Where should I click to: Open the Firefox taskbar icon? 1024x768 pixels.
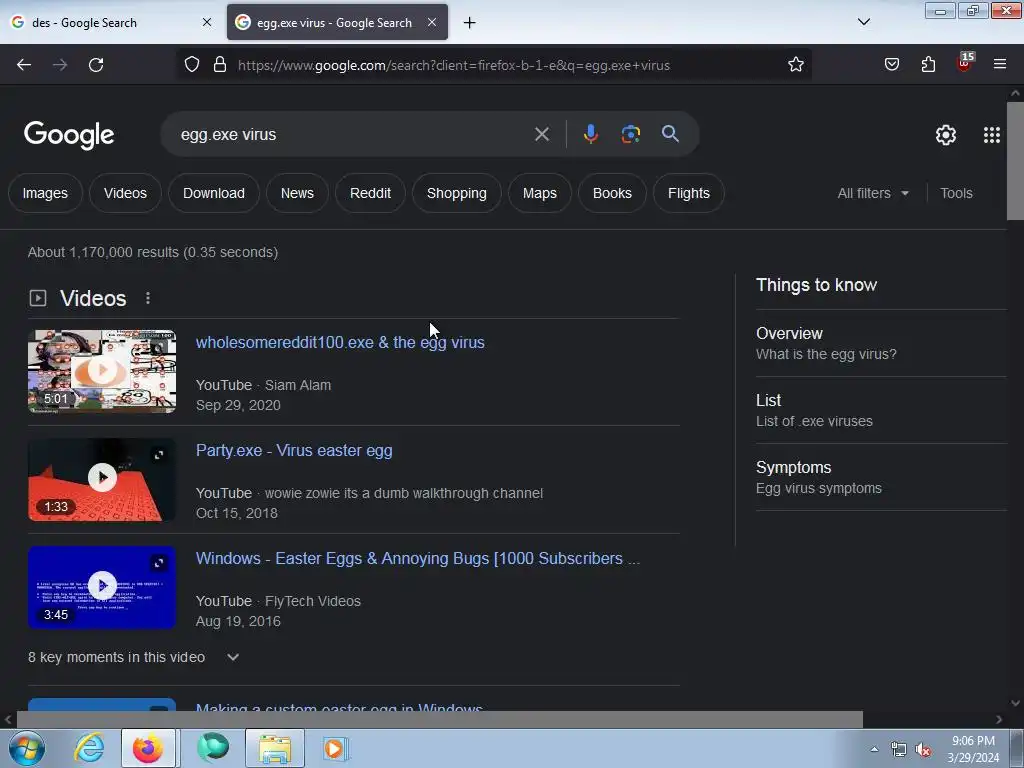148,748
